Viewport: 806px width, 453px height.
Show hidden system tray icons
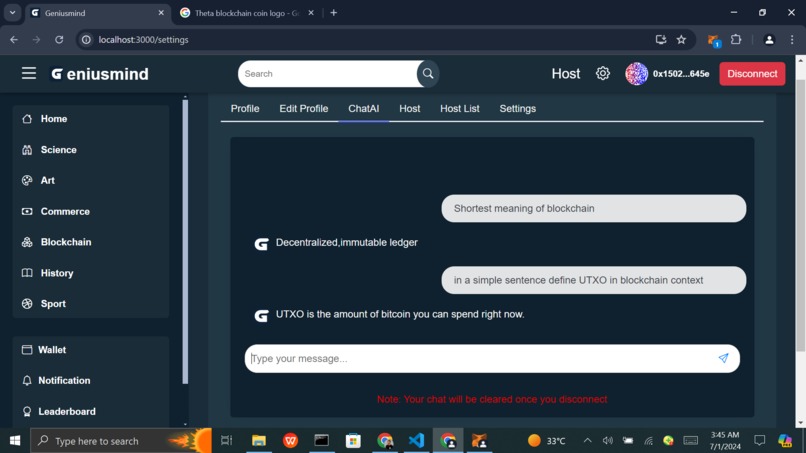tap(587, 441)
